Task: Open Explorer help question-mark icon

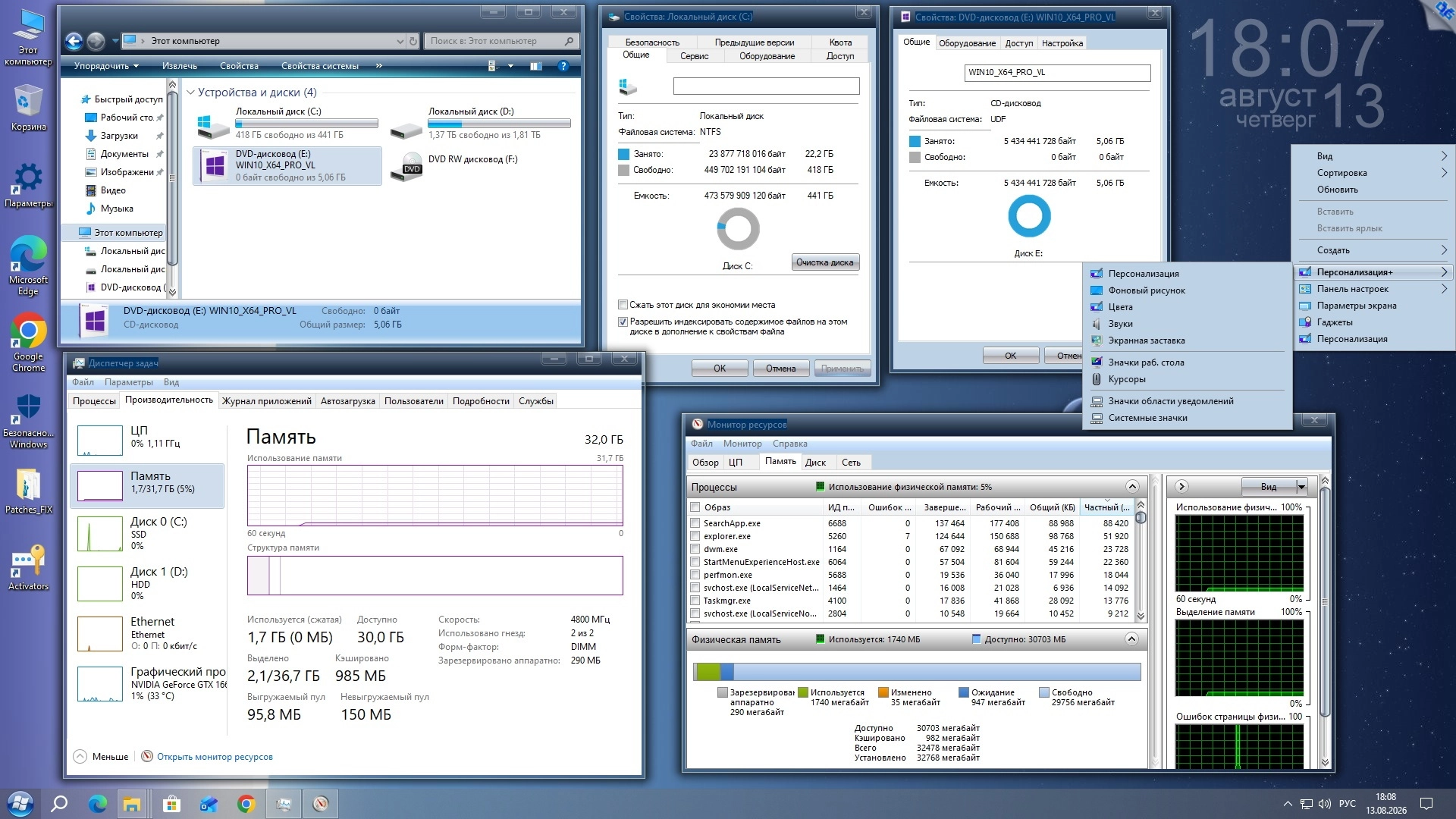Action: [563, 66]
